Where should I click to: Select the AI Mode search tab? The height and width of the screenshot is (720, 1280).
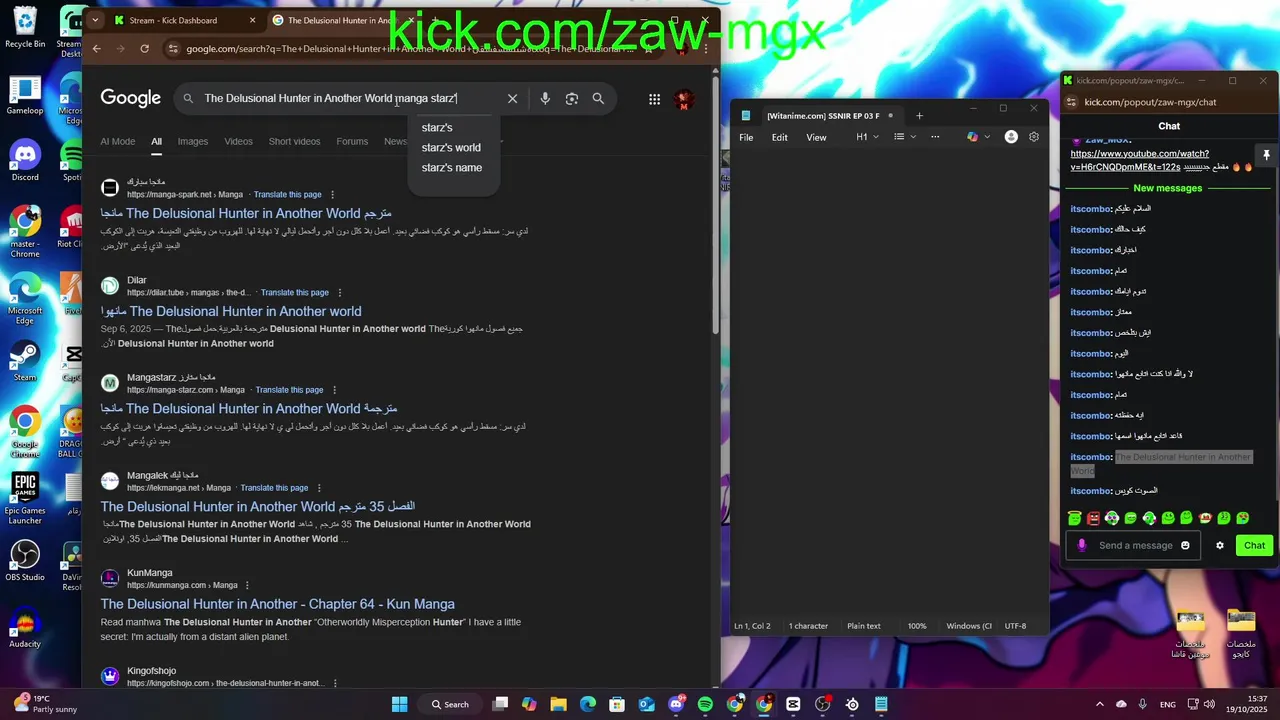(x=117, y=141)
